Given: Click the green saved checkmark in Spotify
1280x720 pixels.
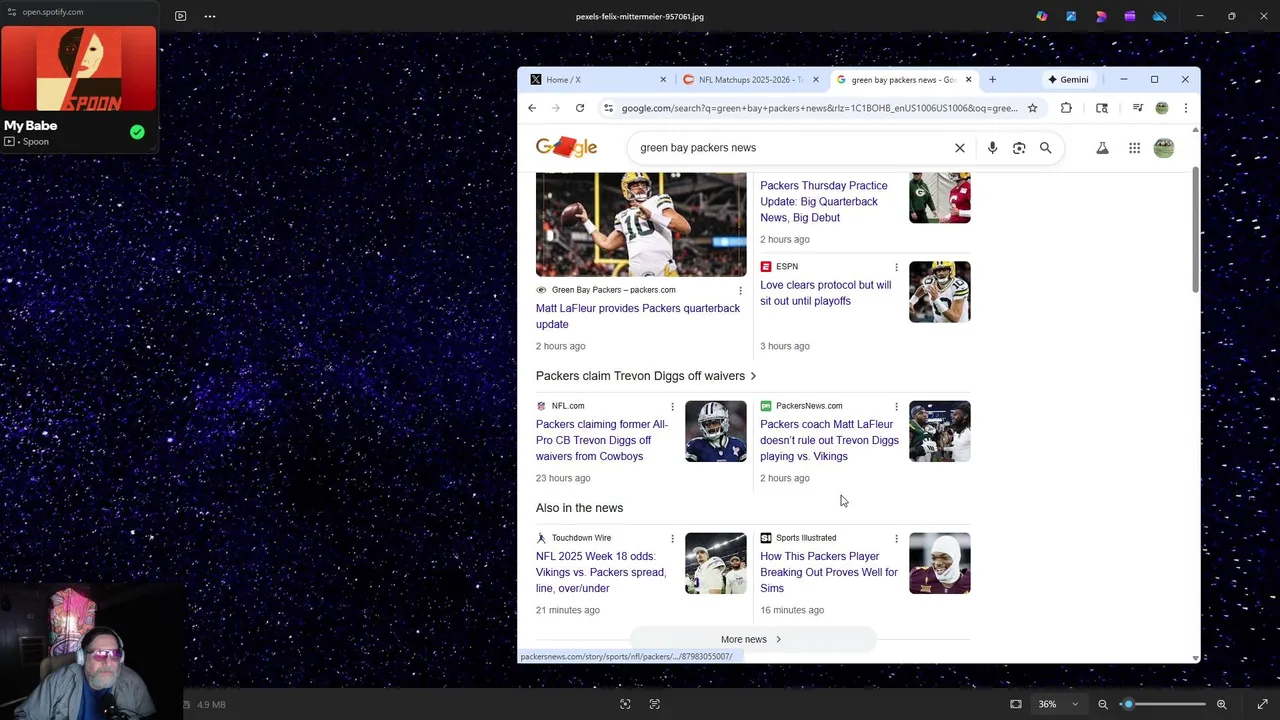Looking at the screenshot, I should (137, 132).
